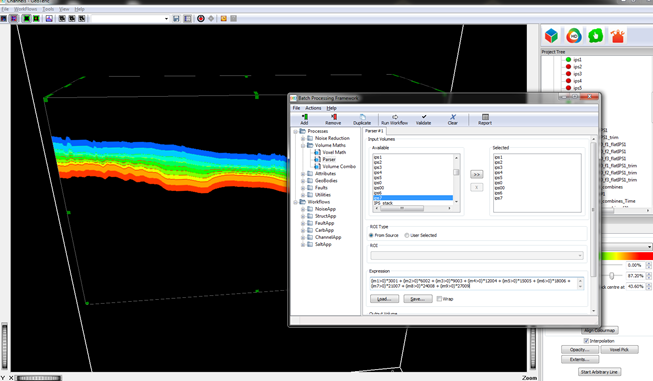The width and height of the screenshot is (653, 381).
Task: Expand the Attributes tree node
Action: (x=303, y=174)
